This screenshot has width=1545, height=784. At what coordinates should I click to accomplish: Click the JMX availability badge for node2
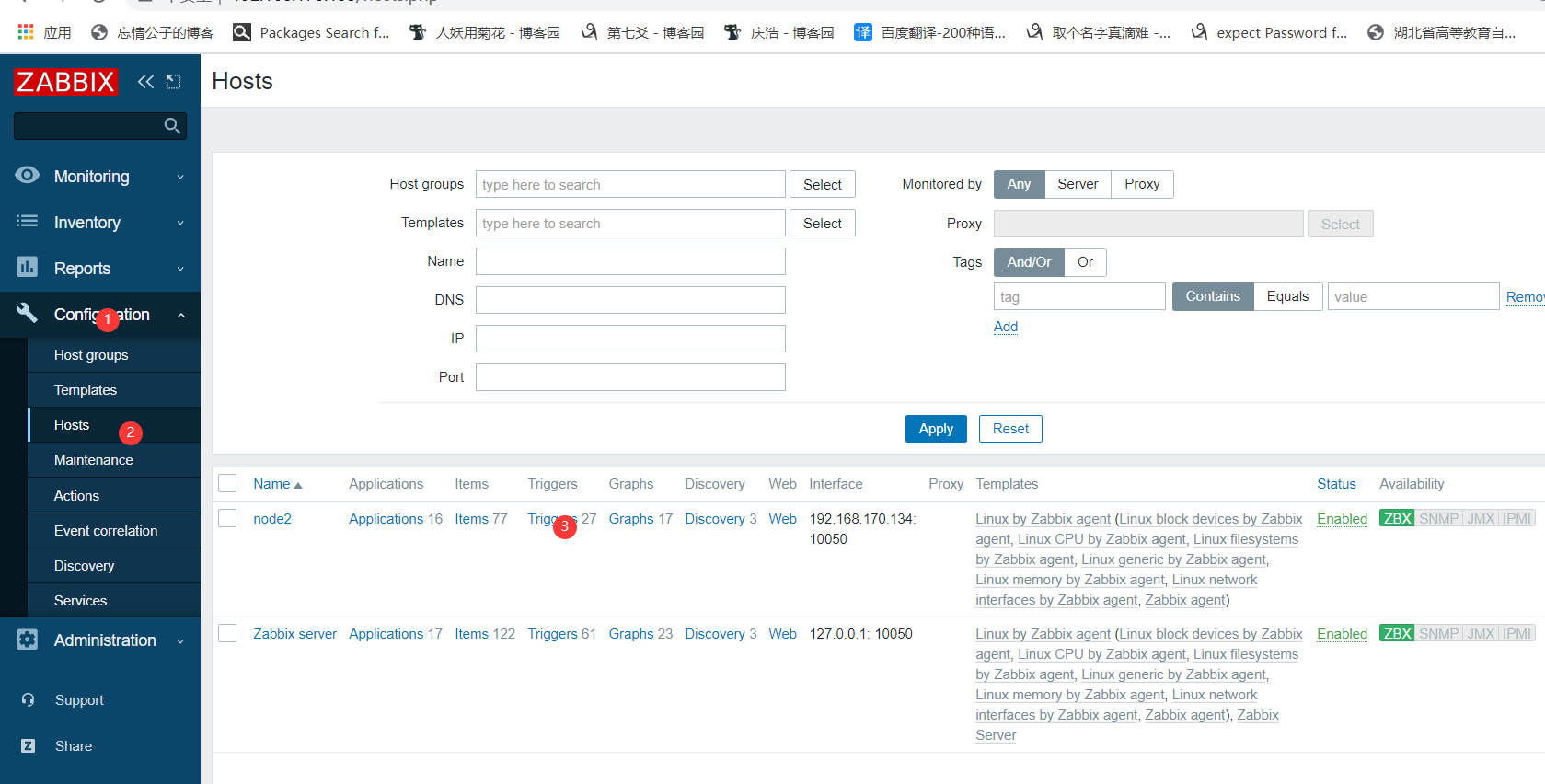(x=1481, y=519)
